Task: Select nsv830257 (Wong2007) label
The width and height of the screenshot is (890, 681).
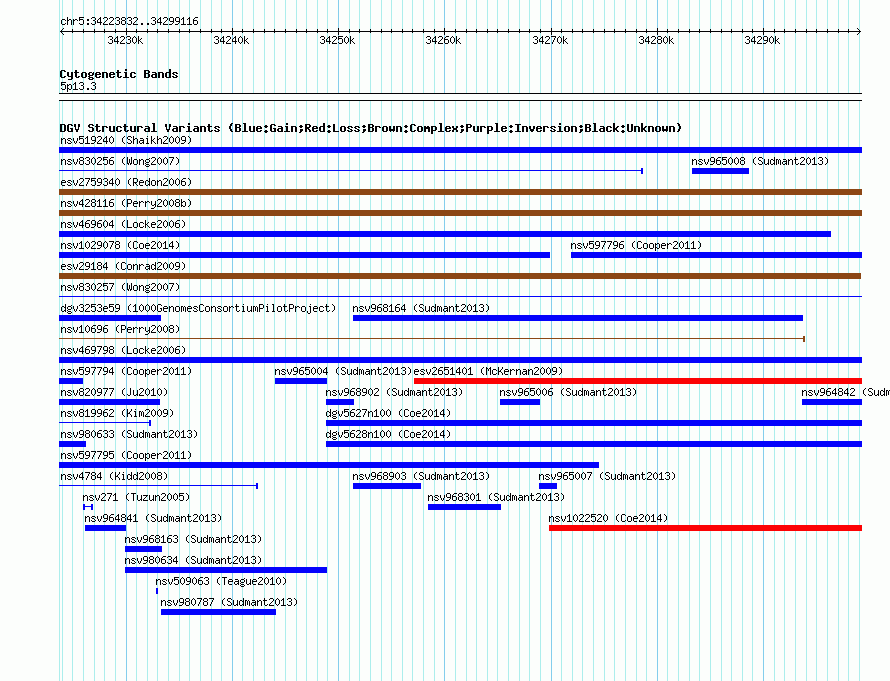Action: (120, 287)
